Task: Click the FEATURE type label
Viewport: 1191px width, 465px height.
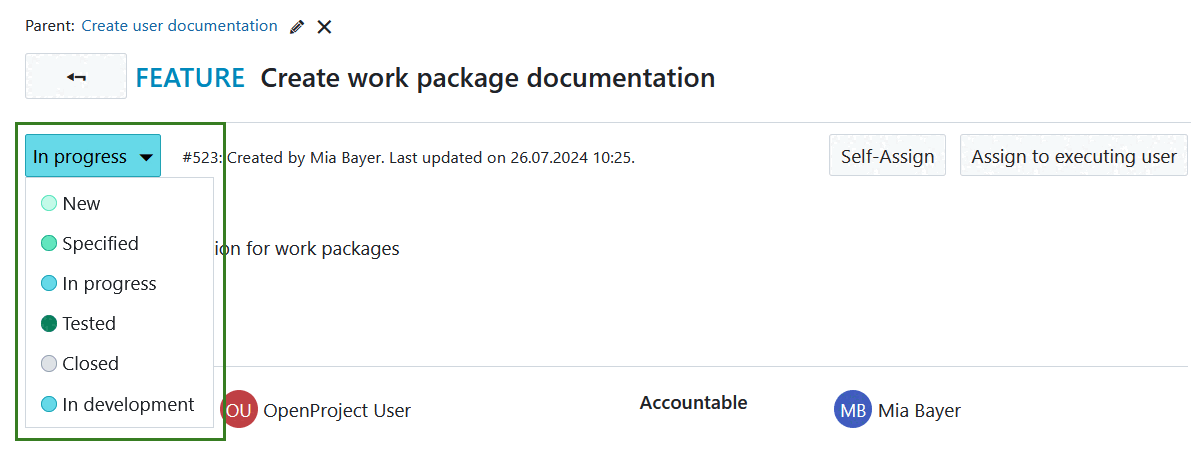Action: tap(190, 77)
